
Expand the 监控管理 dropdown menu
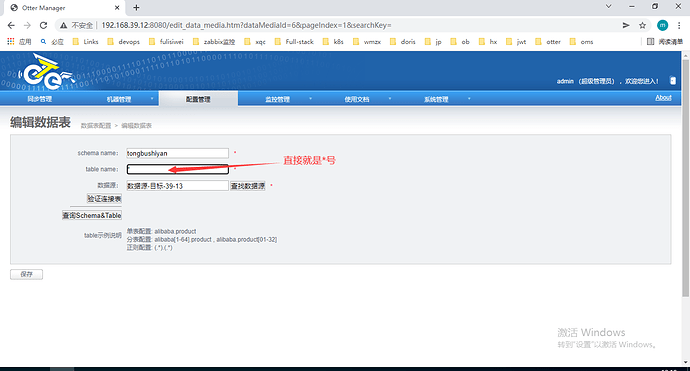pyautogui.click(x=310, y=99)
